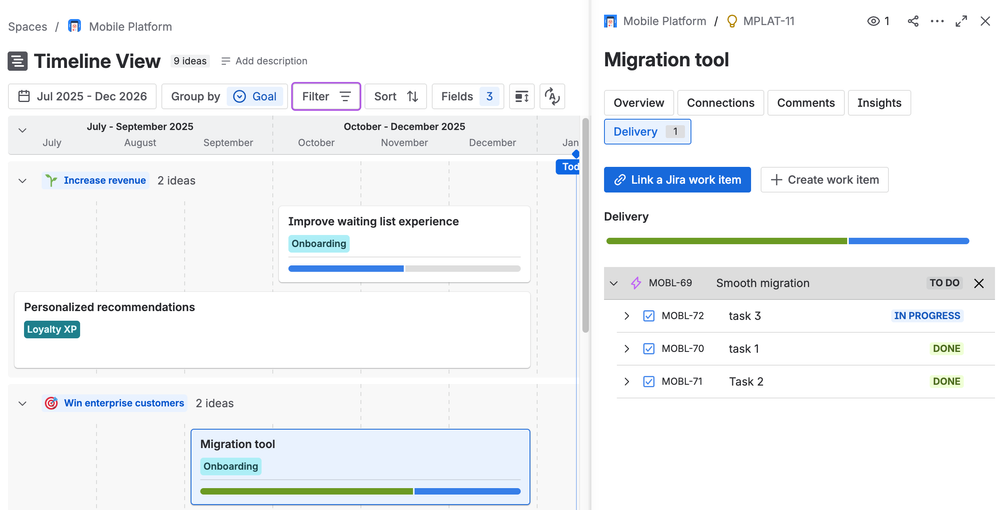Click the row layout icon next to Fields

coord(522,96)
